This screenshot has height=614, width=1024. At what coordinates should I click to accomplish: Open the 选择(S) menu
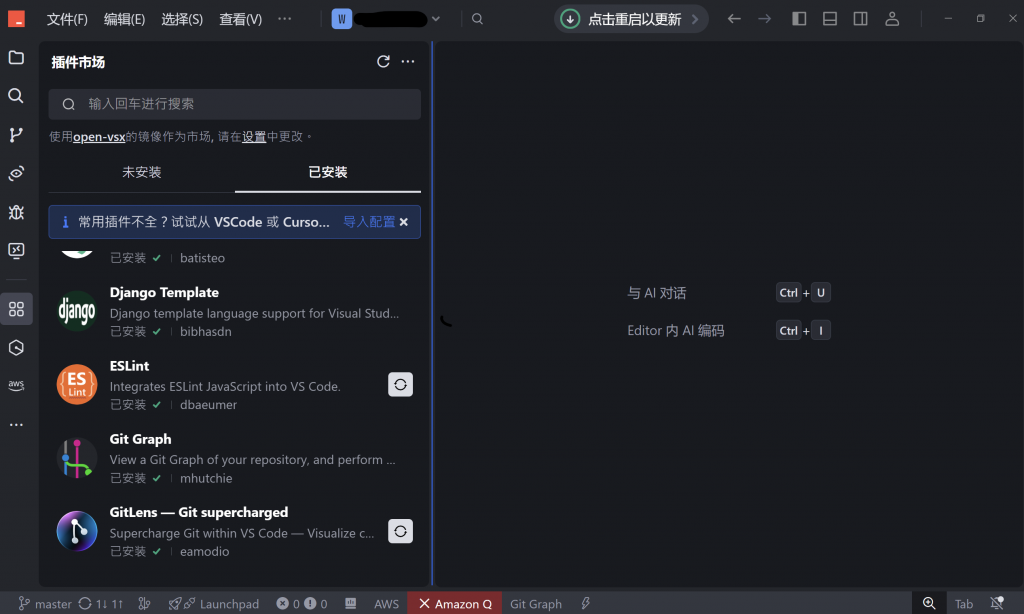coord(182,19)
